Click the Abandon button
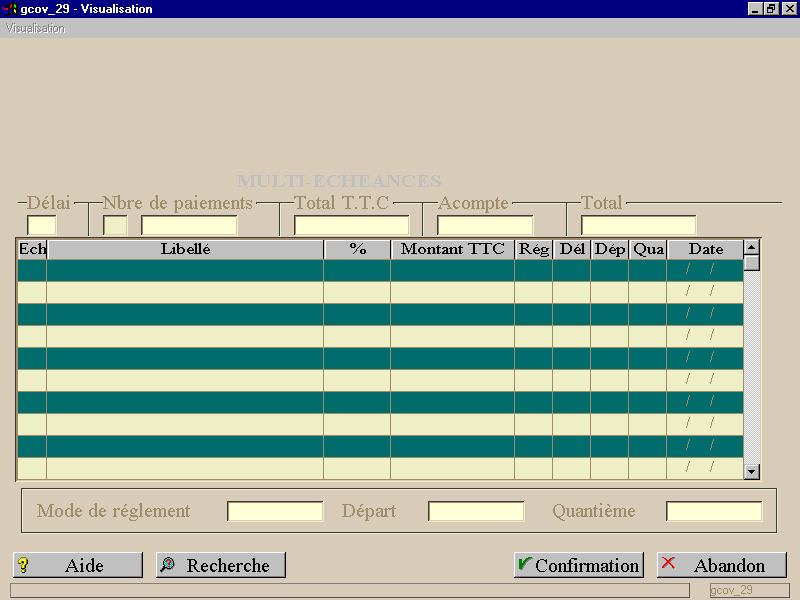The image size is (800, 600). click(722, 565)
